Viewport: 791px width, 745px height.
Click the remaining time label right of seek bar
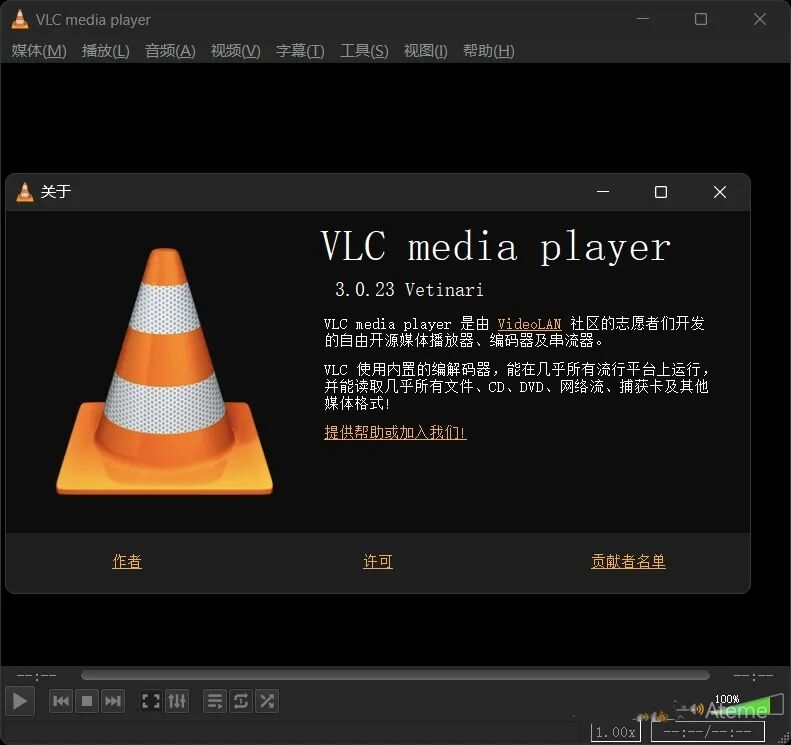pos(753,675)
